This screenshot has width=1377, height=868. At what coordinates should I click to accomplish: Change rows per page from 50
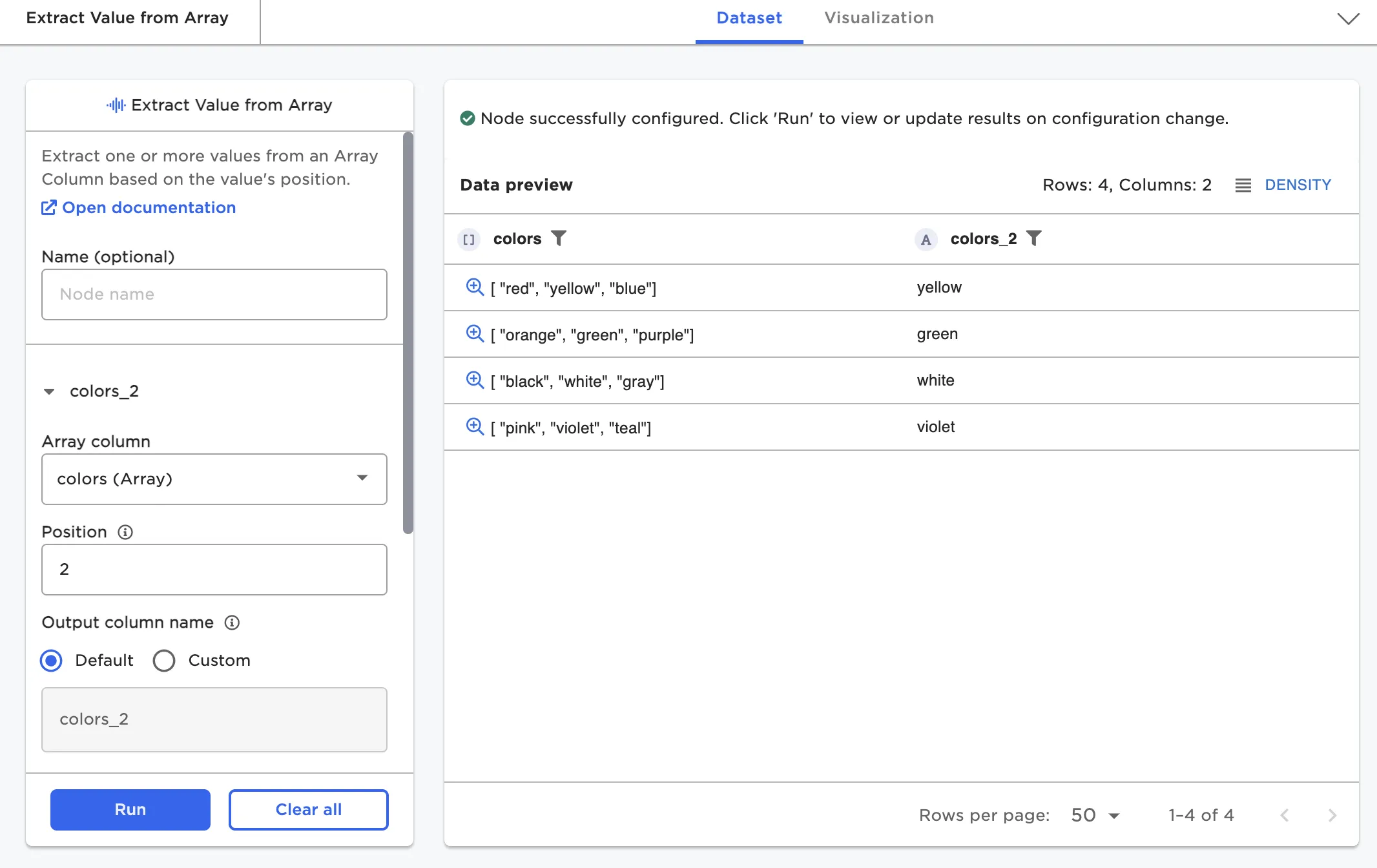click(1095, 815)
